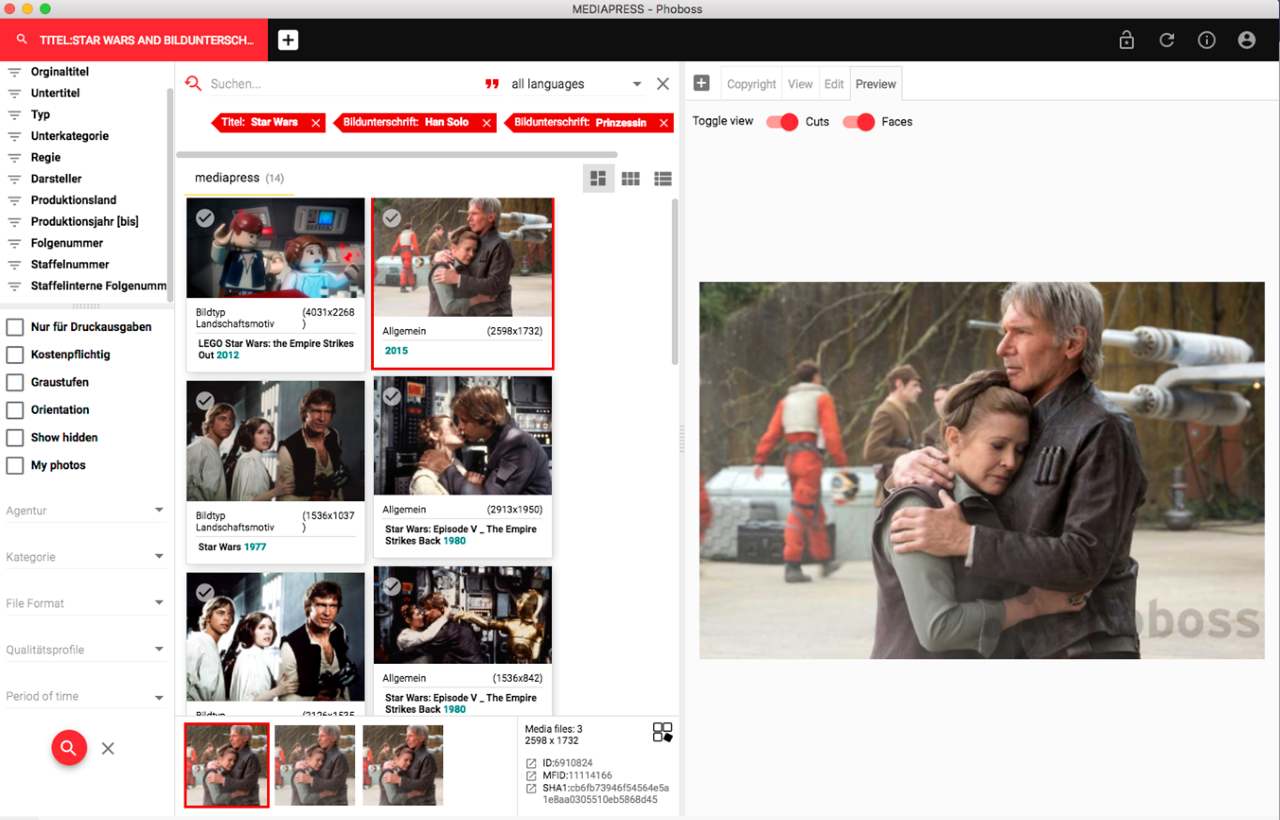Viewport: 1280px width, 820px height.
Task: Open the View tab
Action: click(x=800, y=84)
